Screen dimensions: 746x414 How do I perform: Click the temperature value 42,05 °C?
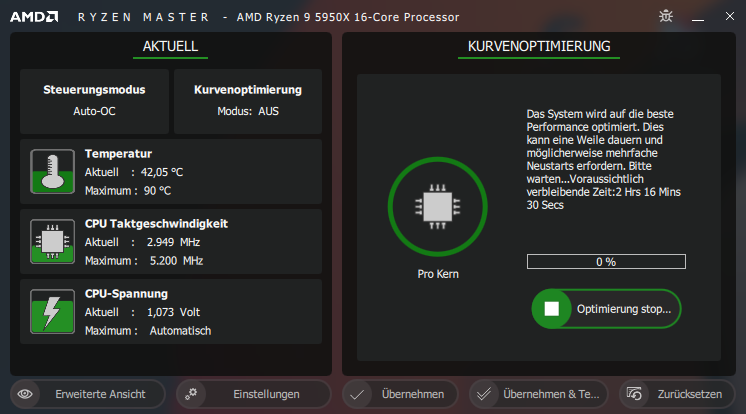click(x=162, y=172)
